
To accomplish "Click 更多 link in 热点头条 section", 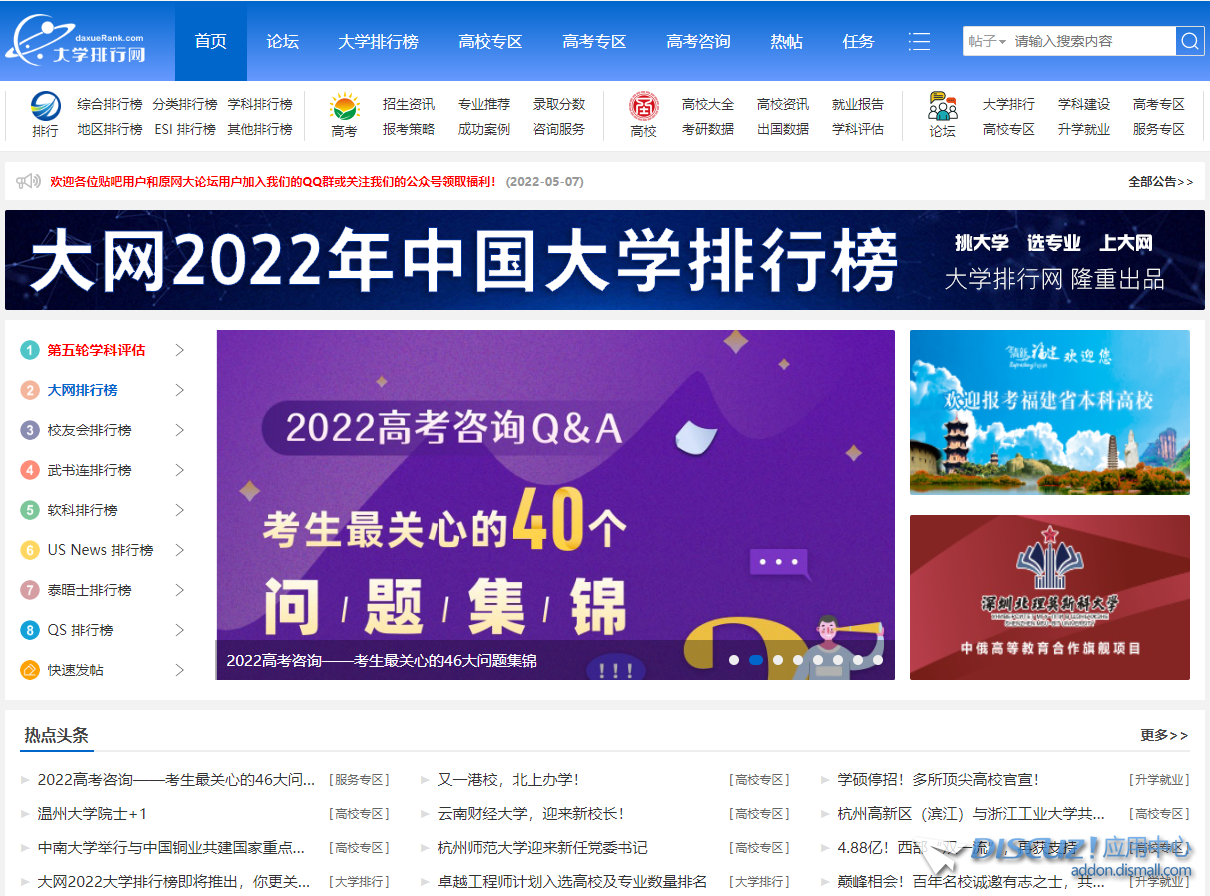I will tap(1164, 735).
